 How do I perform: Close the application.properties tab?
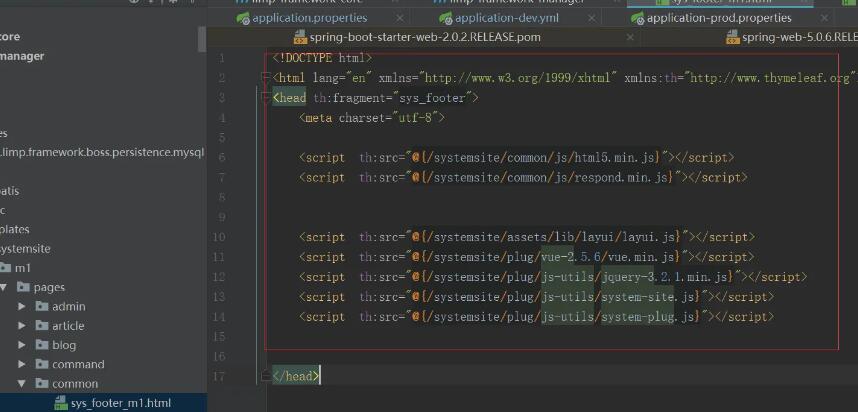[x=400, y=18]
